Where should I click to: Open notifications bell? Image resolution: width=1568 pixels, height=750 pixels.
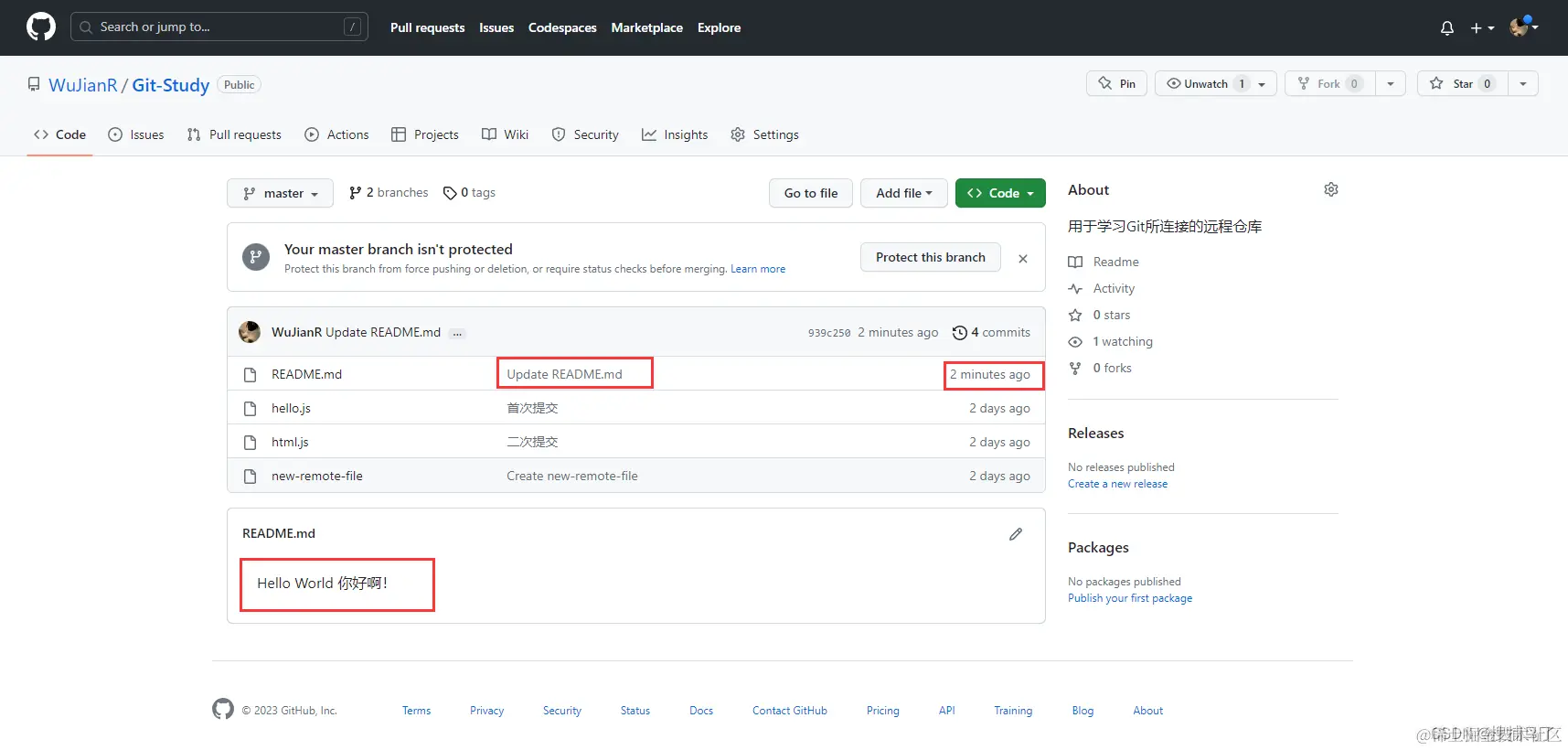(1447, 28)
